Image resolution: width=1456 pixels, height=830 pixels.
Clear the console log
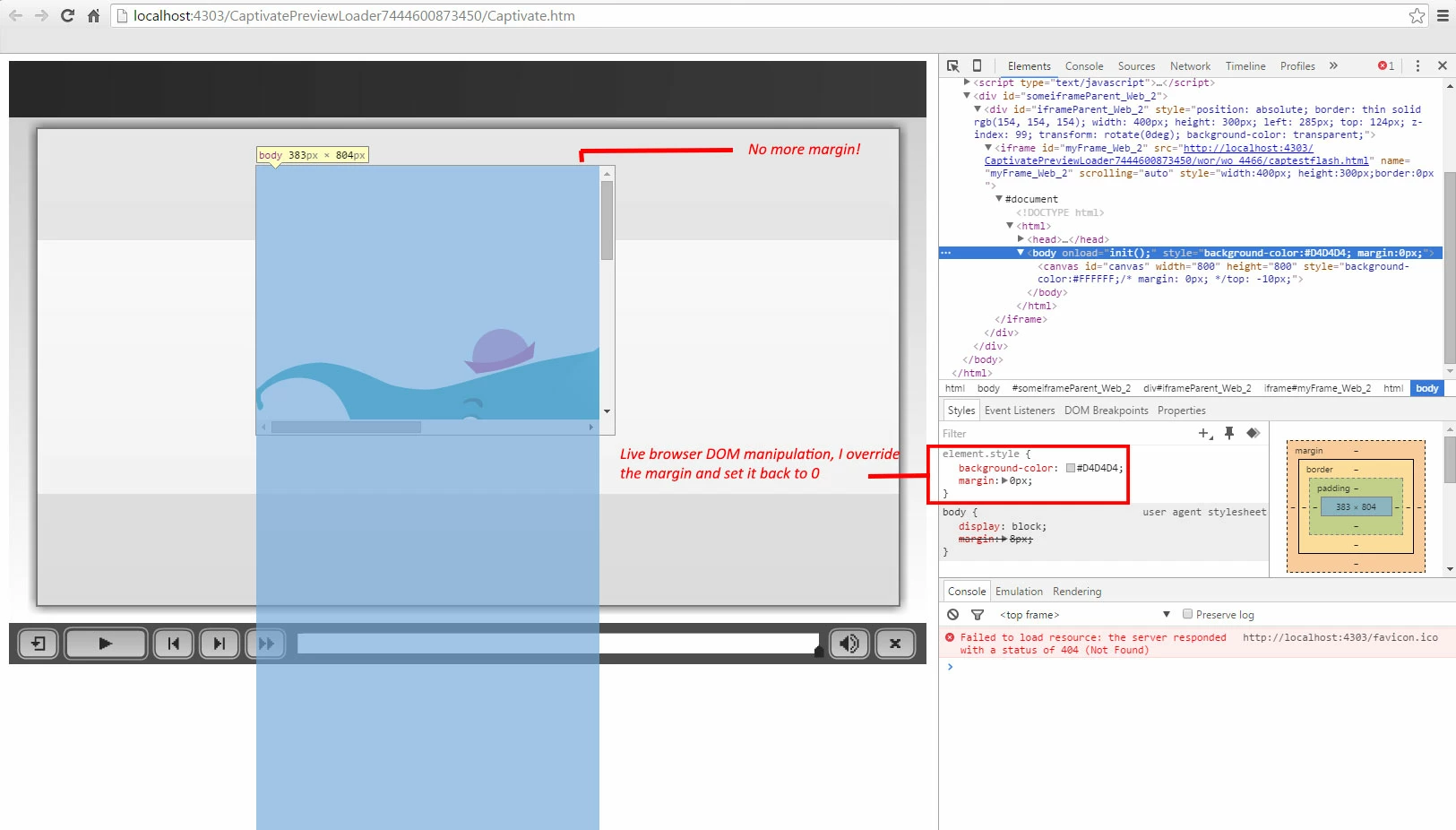[953, 615]
